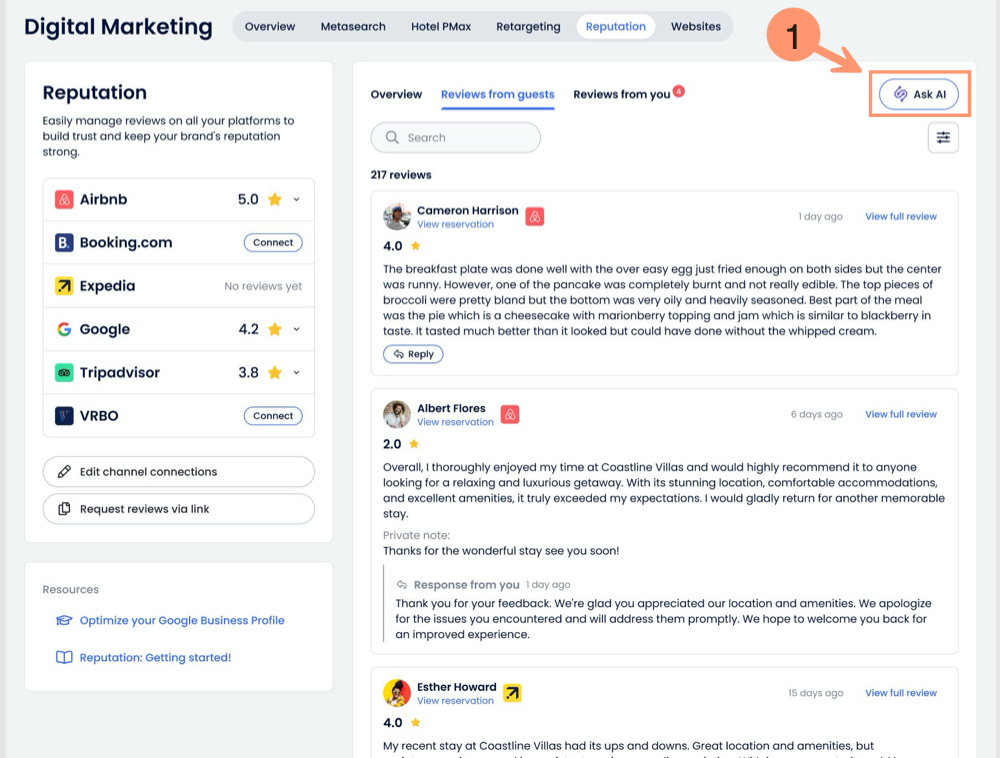Click the Google logo icon
Viewport: 1000px width, 758px height.
tap(64, 330)
